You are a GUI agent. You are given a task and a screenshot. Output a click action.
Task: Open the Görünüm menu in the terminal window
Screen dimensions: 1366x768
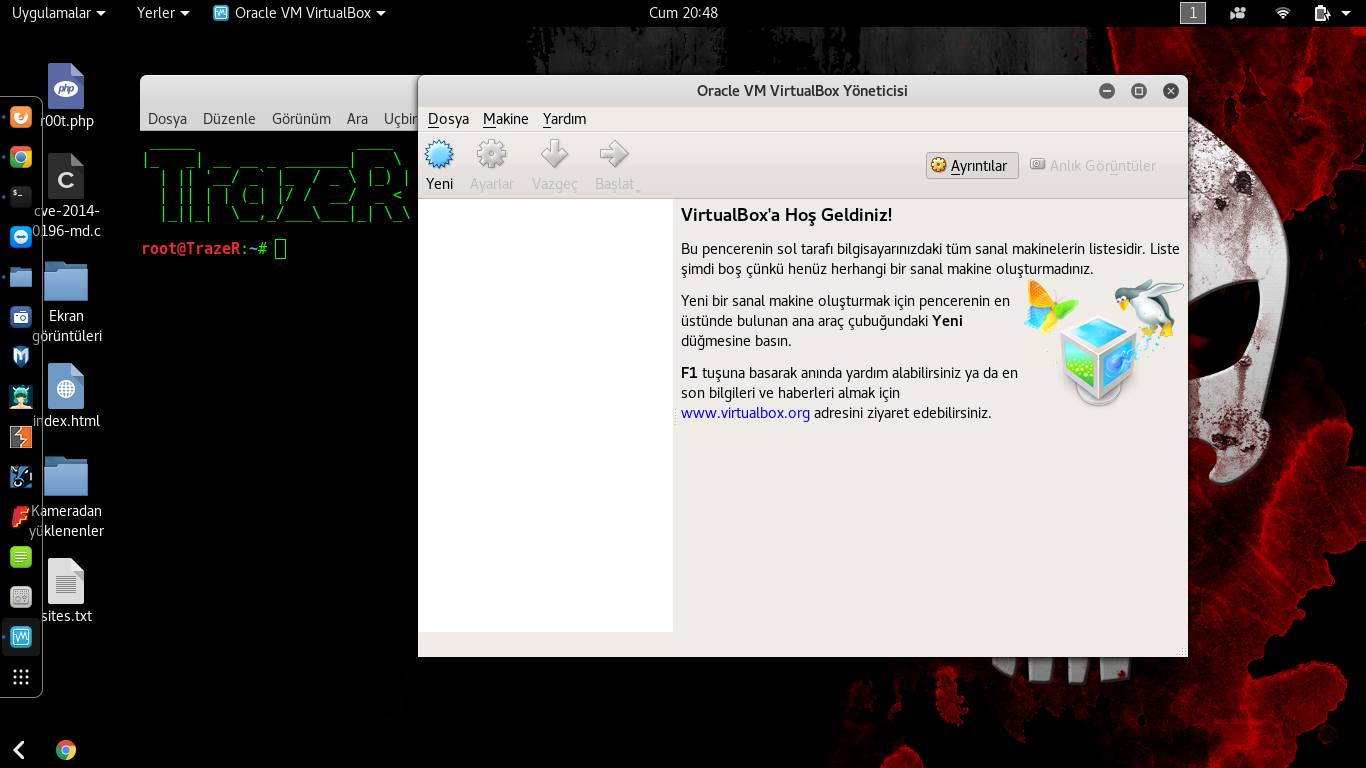click(x=301, y=118)
